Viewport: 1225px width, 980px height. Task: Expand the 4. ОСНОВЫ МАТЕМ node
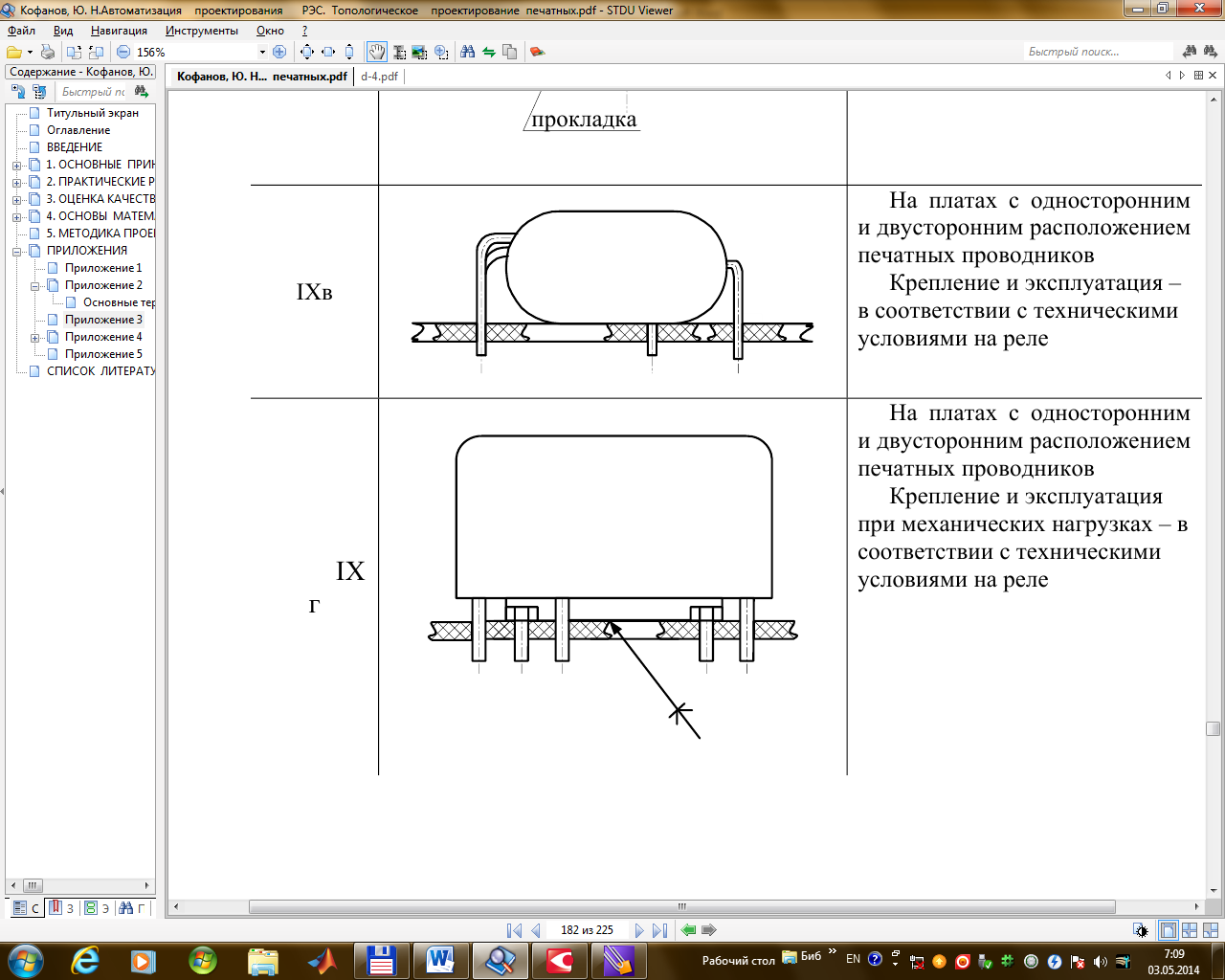pyautogui.click(x=16, y=217)
